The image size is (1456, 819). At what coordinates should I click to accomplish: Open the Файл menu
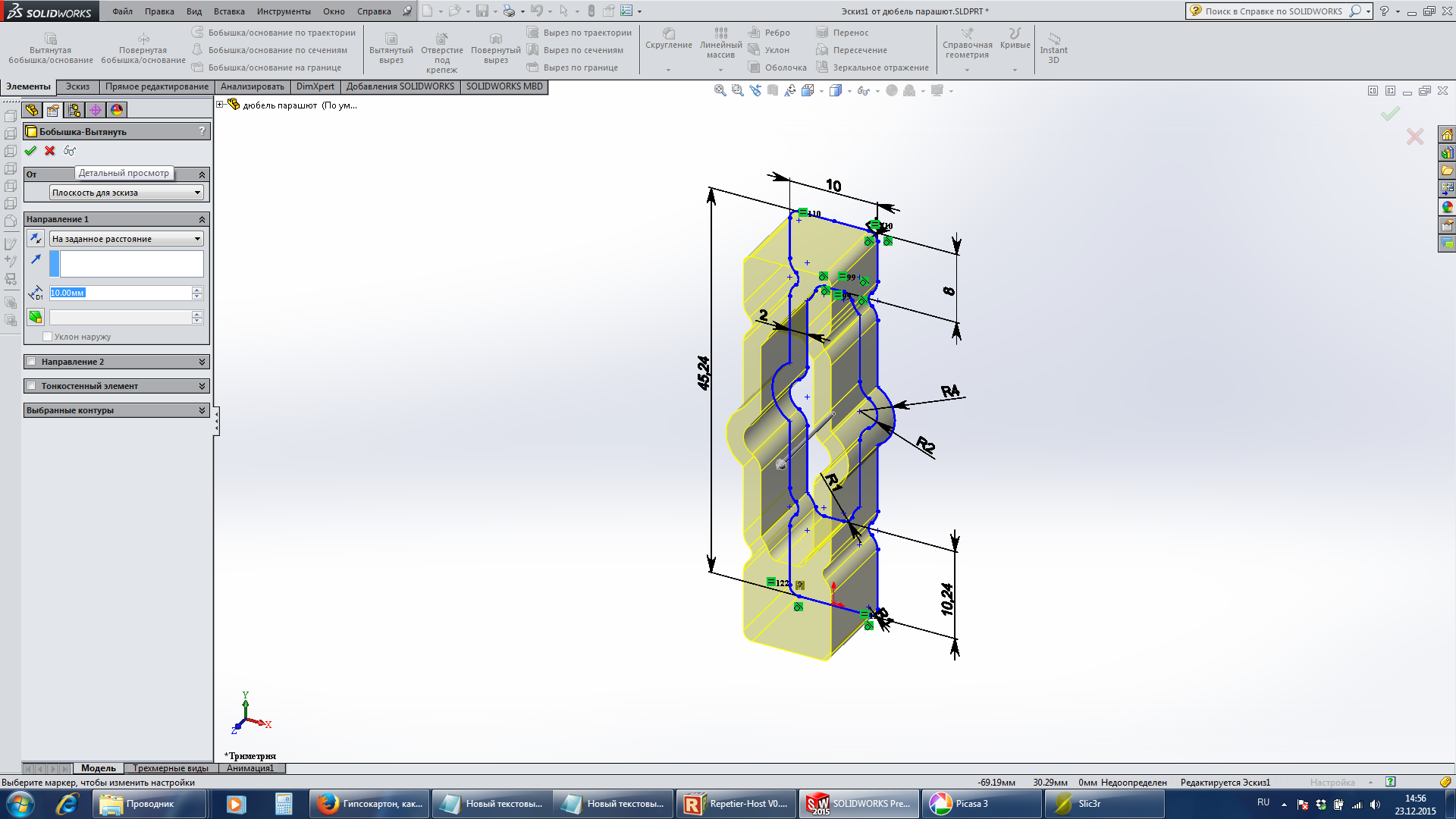[x=122, y=11]
